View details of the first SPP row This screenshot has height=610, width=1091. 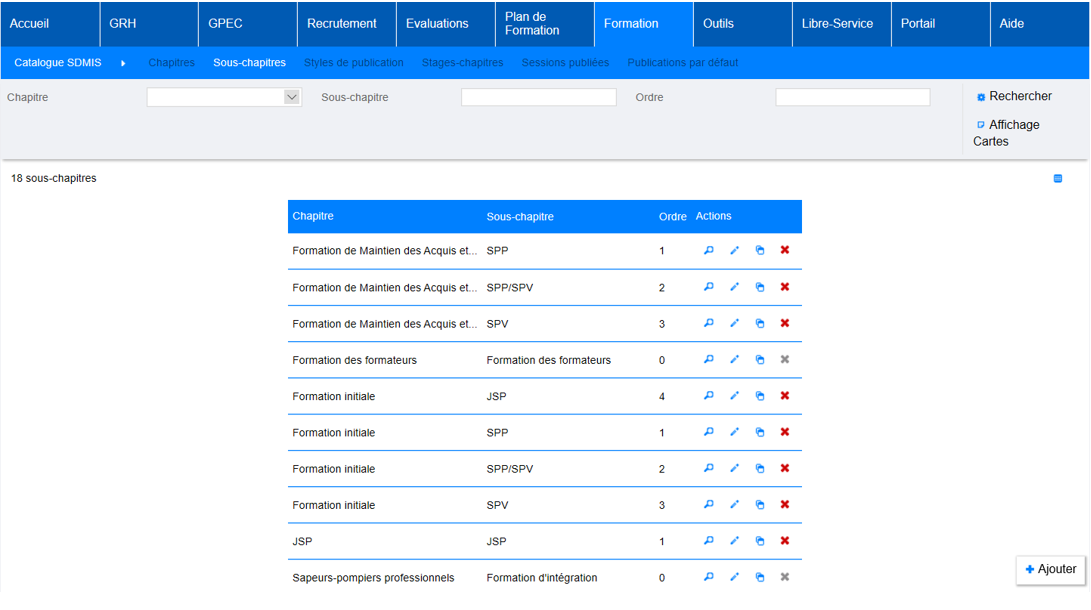709,250
